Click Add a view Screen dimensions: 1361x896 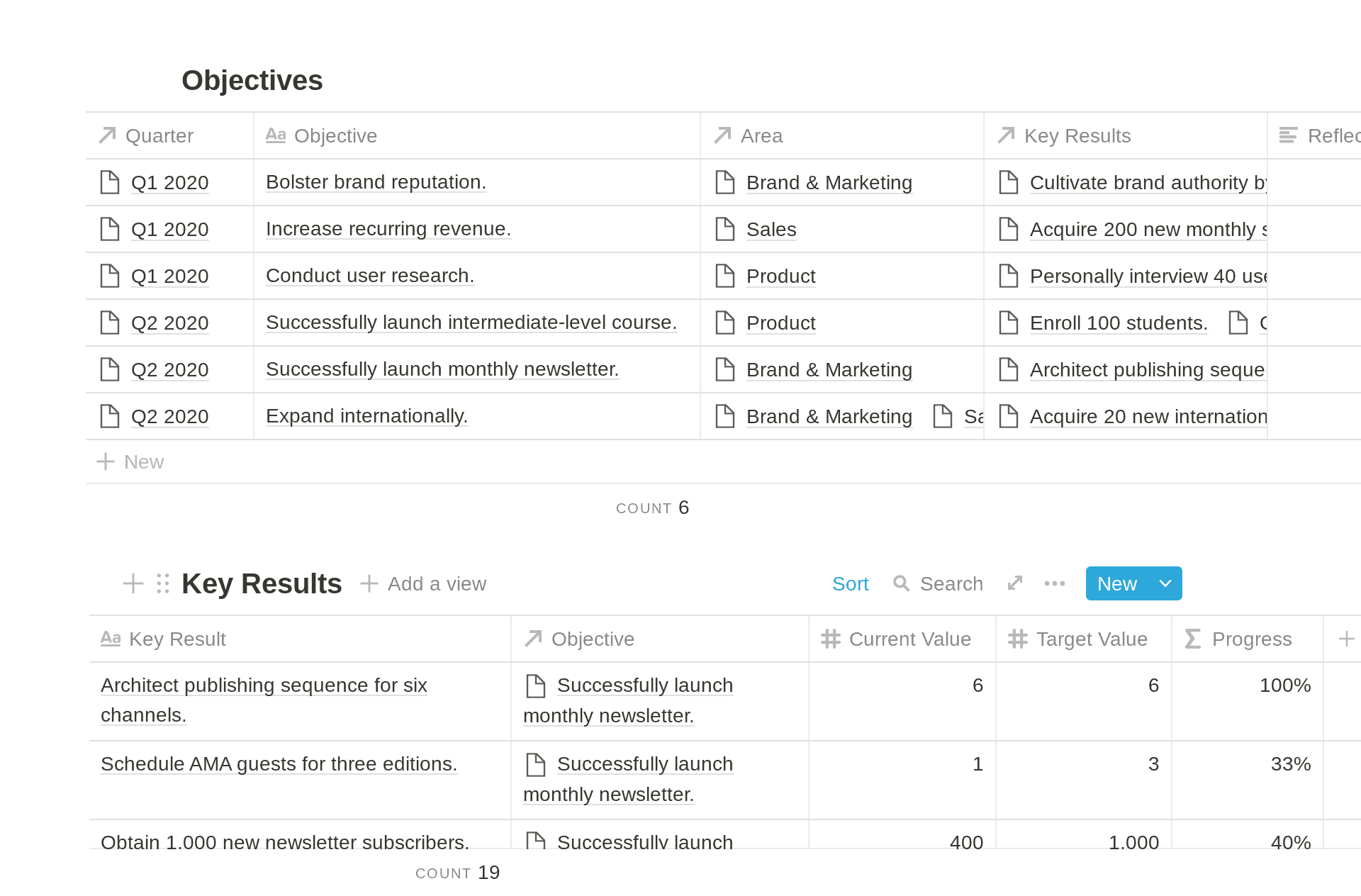[x=424, y=583]
